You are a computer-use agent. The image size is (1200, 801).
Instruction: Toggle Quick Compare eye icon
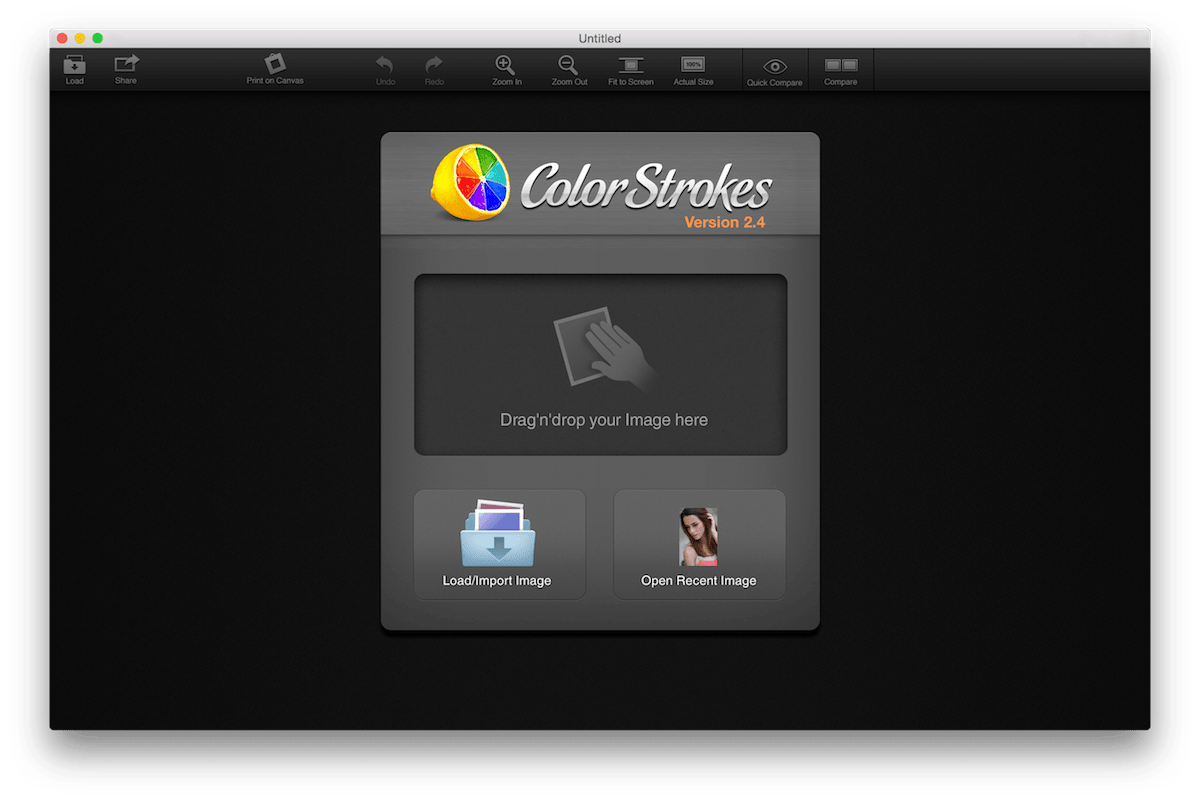[x=775, y=66]
